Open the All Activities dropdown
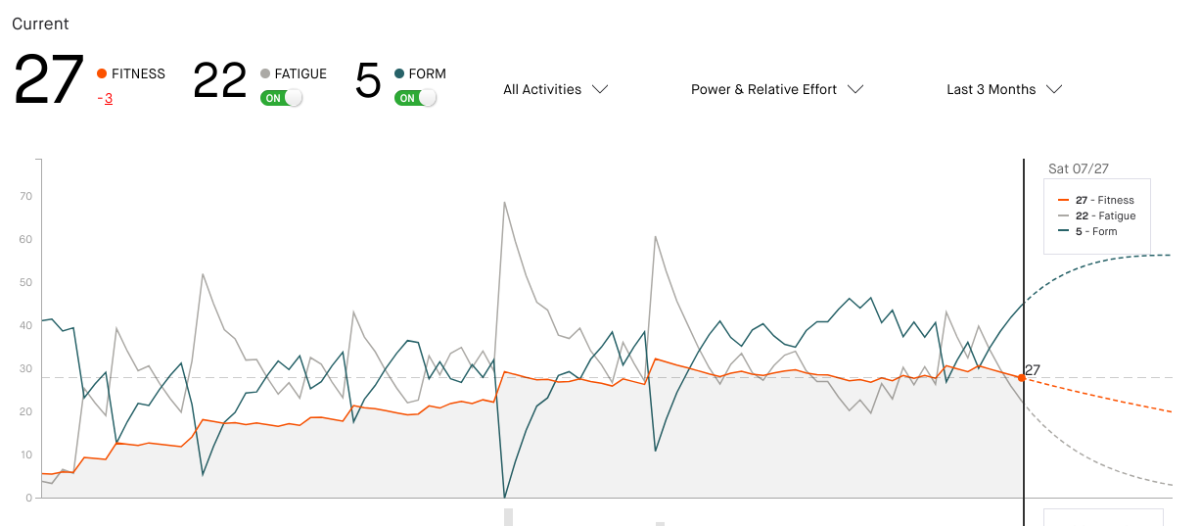This screenshot has width=1200, height=526. [555, 90]
